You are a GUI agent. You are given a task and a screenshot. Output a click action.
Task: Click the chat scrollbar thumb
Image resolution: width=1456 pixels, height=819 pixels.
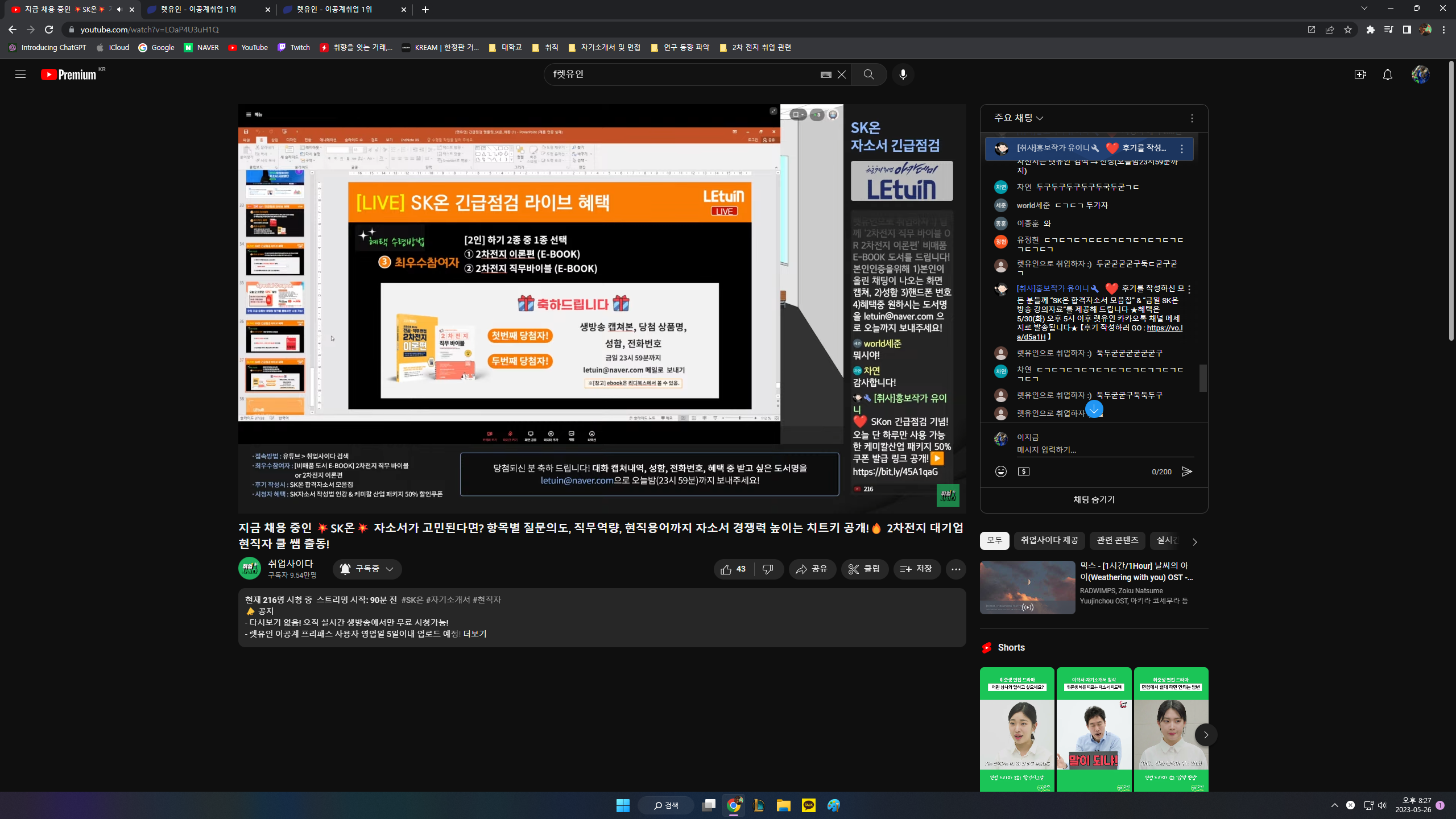pyautogui.click(x=1203, y=378)
